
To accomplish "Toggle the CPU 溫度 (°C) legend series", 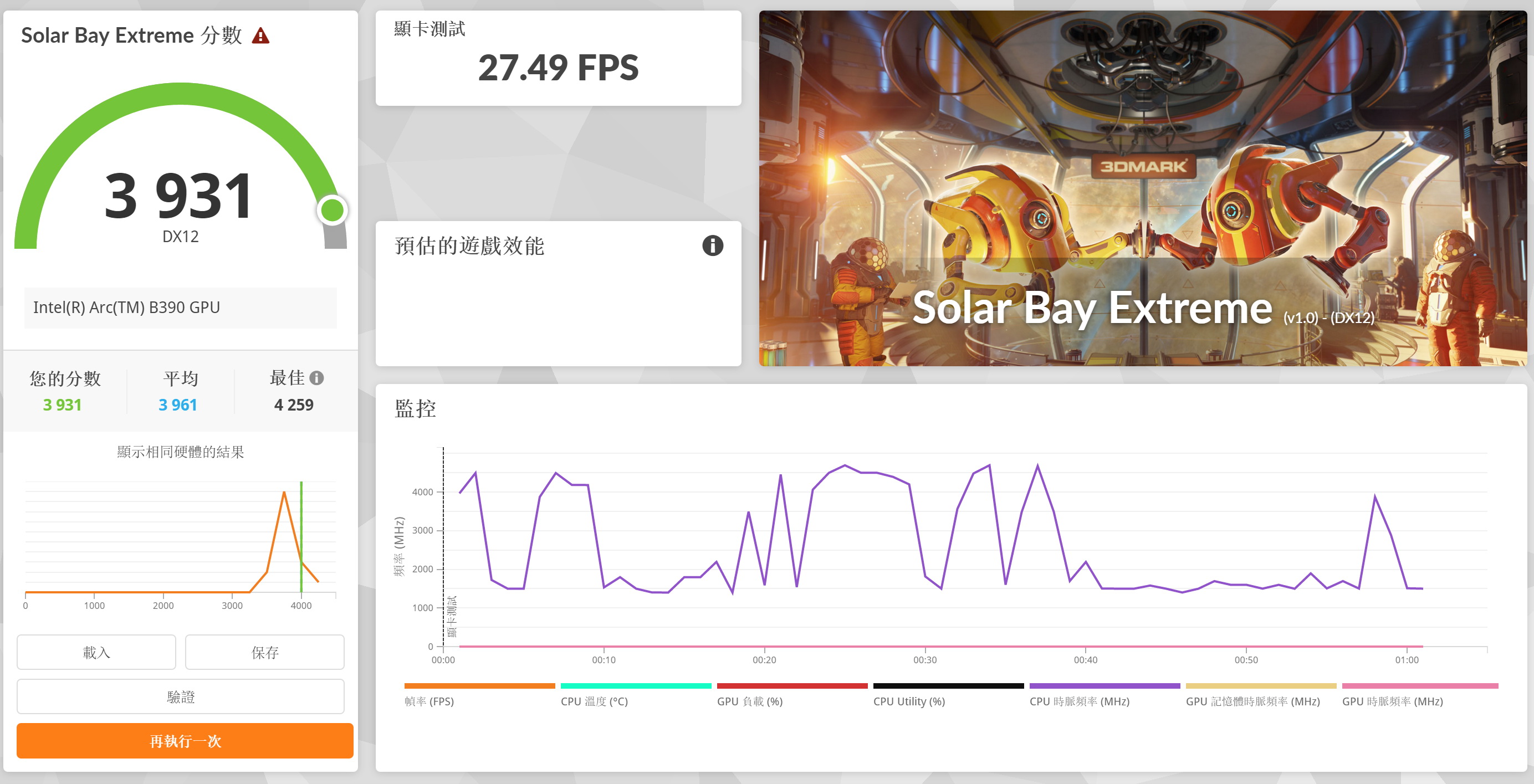I will pyautogui.click(x=594, y=701).
